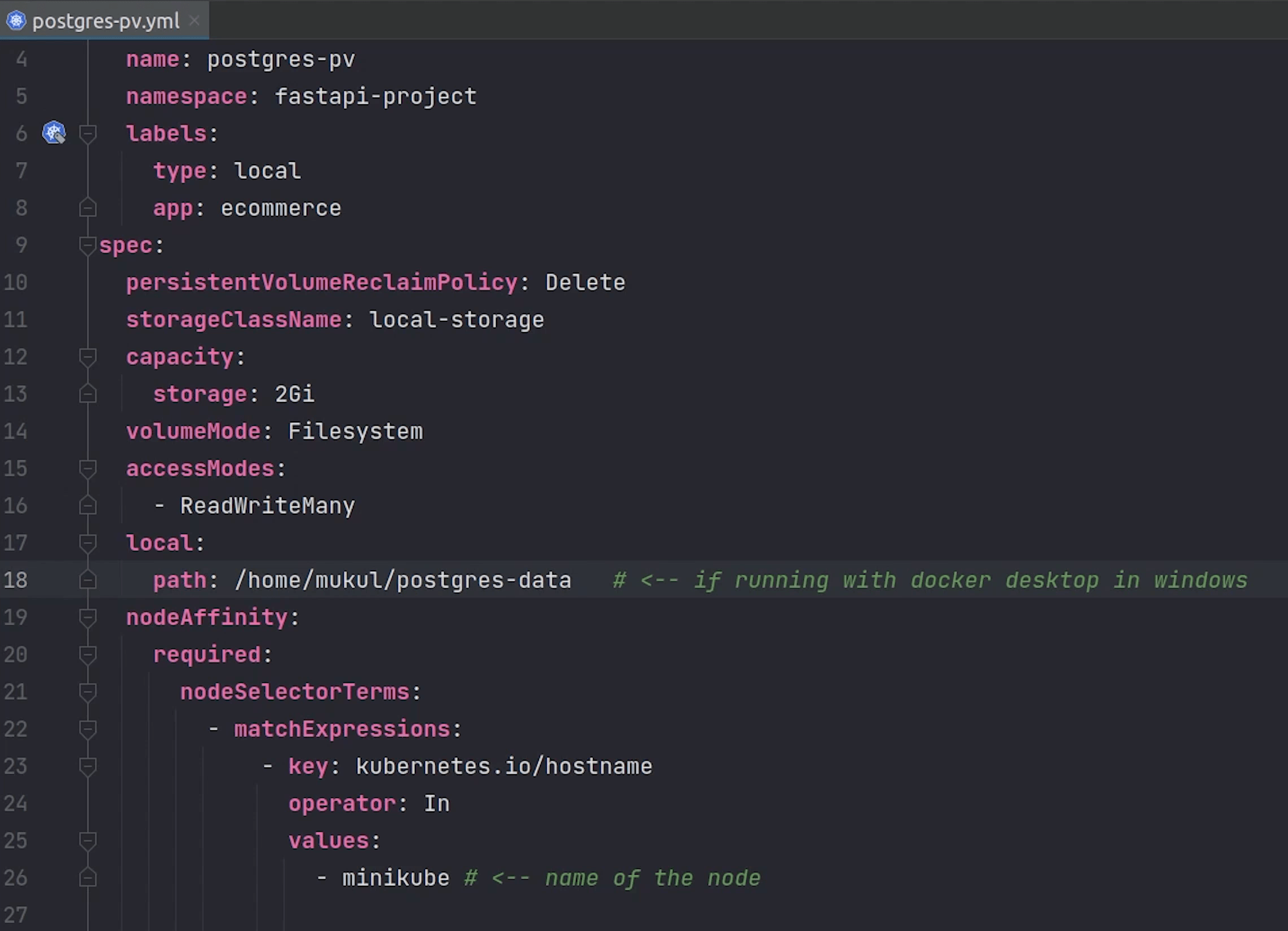Collapse the required block fold marker
The width and height of the screenshot is (1288, 931).
[87, 655]
